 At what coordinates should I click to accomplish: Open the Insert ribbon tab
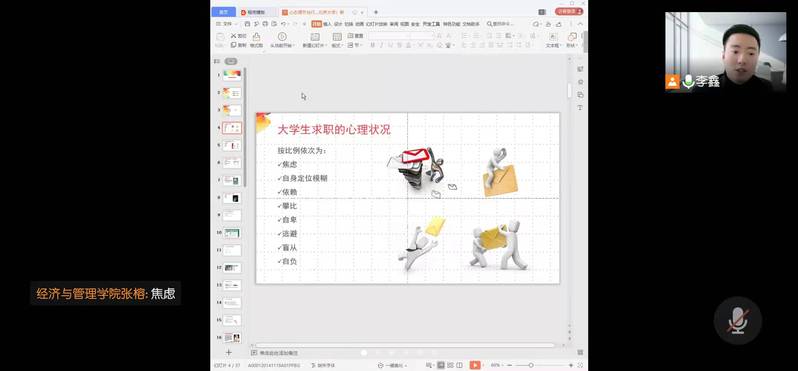pyautogui.click(x=327, y=24)
